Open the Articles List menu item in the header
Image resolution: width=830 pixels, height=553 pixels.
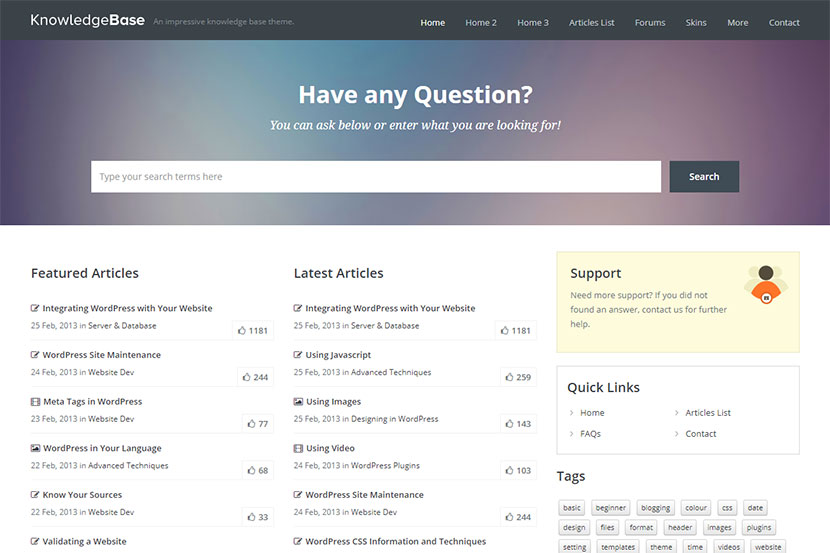[x=591, y=23]
